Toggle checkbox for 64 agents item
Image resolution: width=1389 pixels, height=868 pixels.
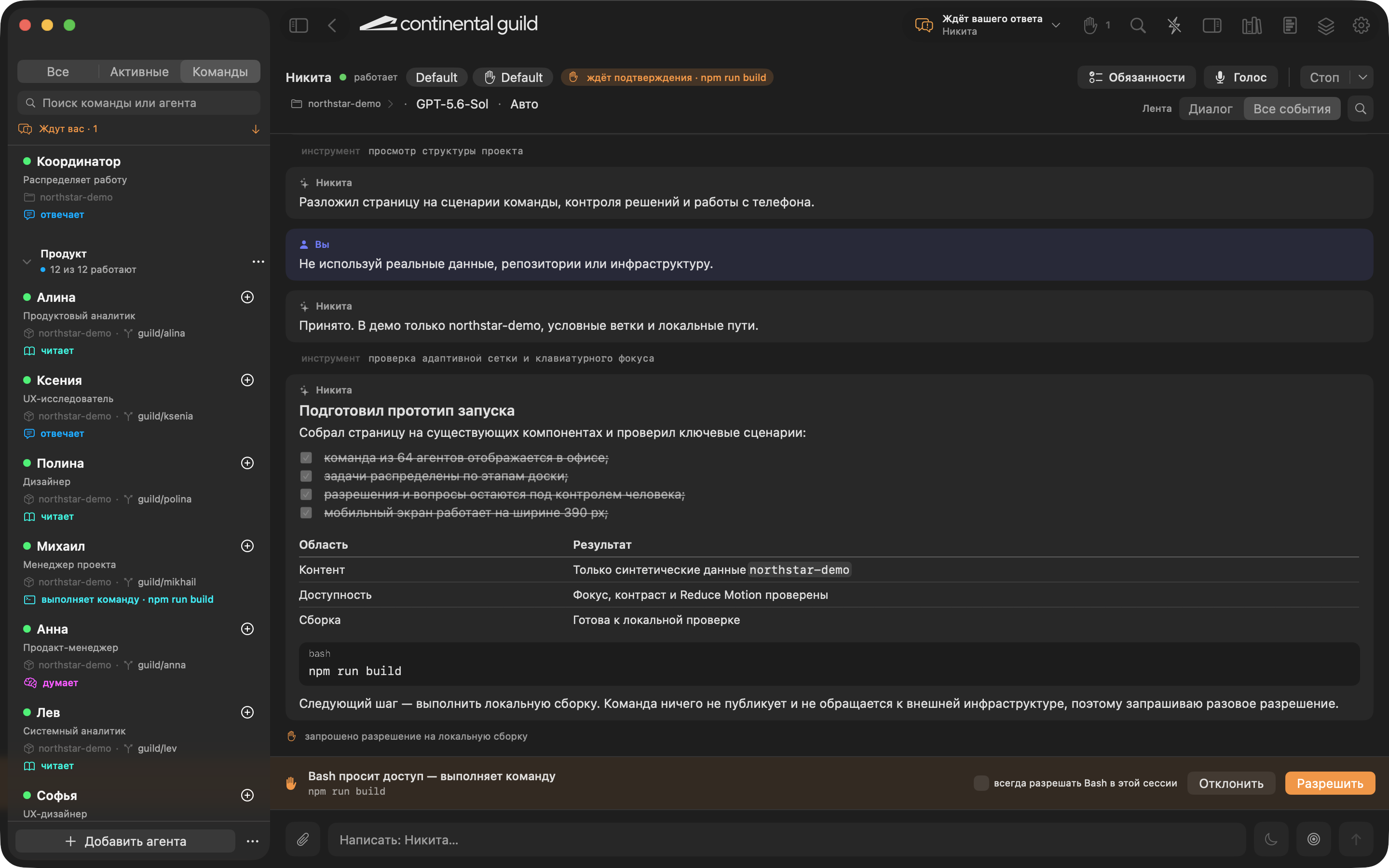pyautogui.click(x=306, y=458)
